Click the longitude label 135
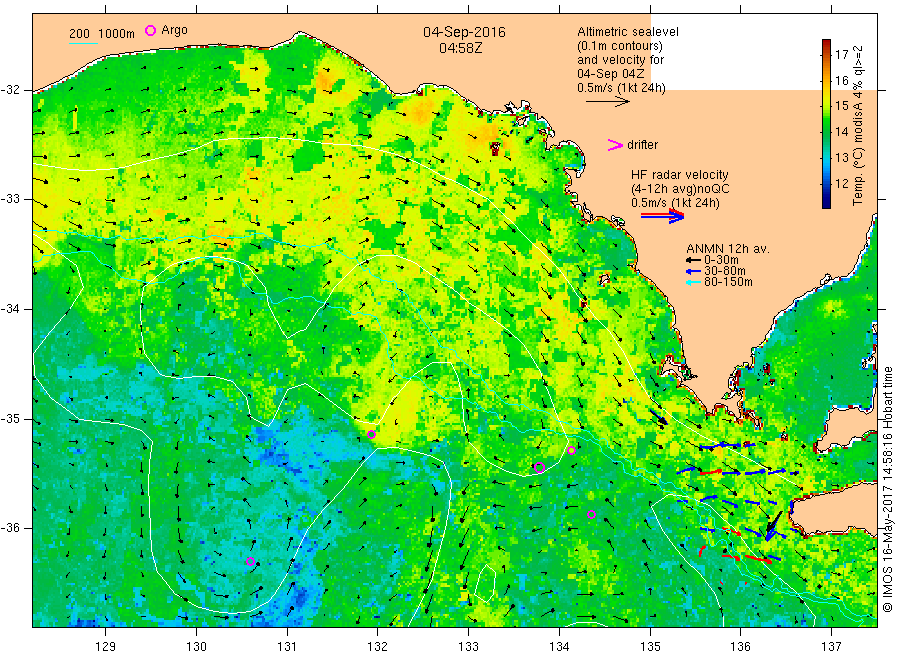Image resolution: width=900 pixels, height=660 pixels. (650, 646)
